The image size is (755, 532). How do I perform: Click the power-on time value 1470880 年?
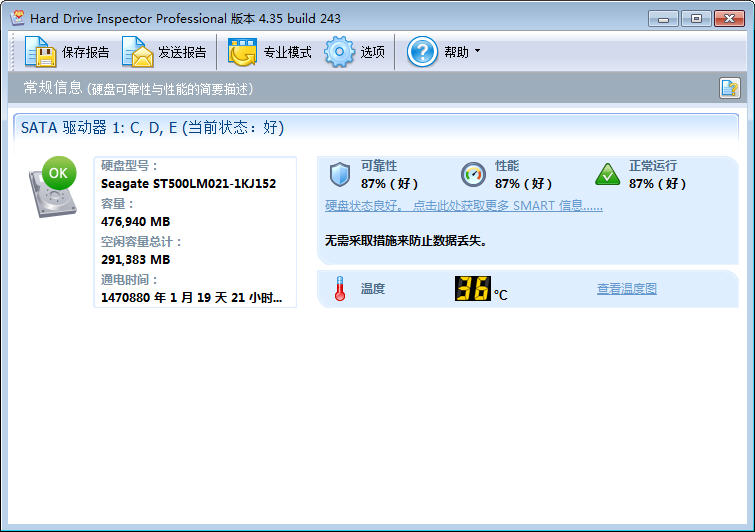click(192, 298)
